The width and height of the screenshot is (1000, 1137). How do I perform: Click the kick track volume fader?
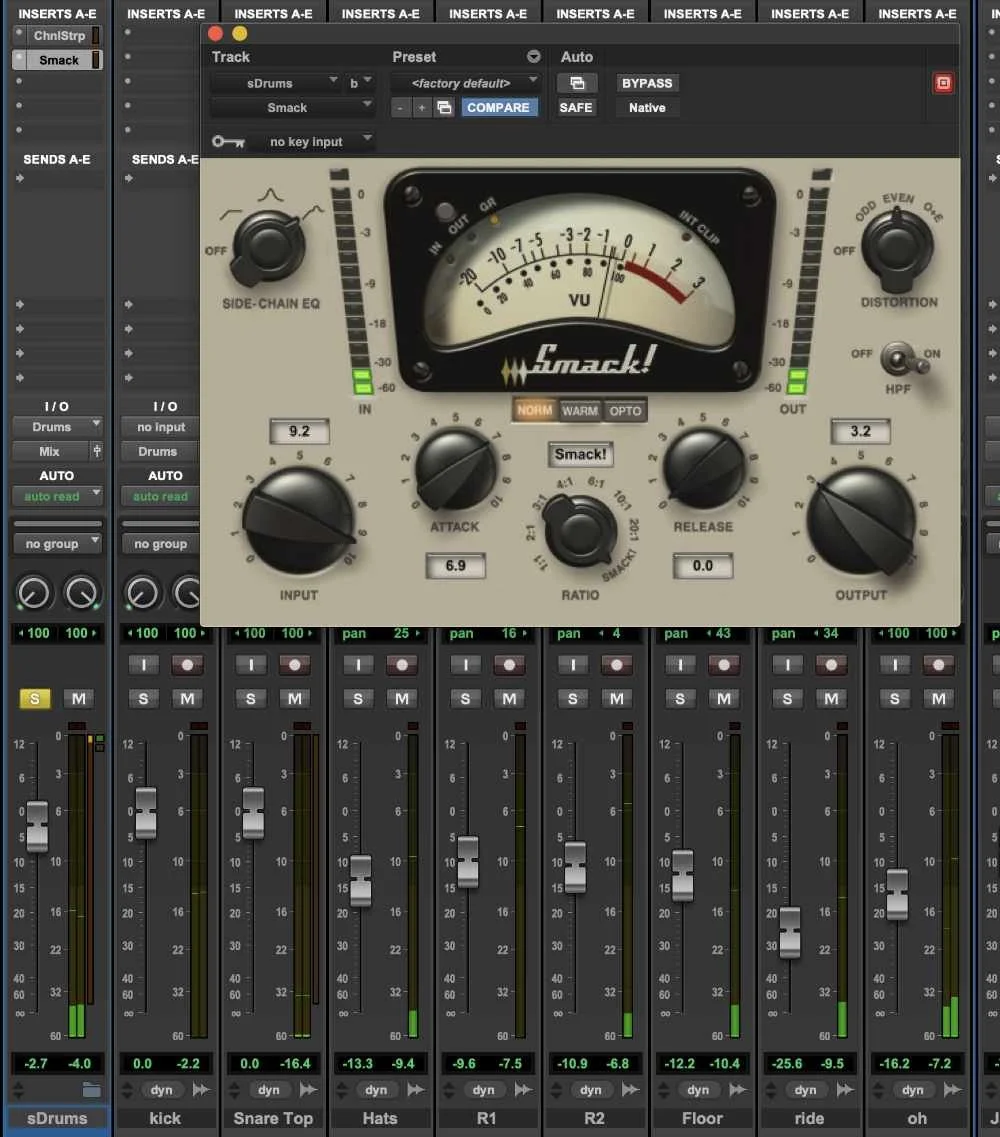click(x=146, y=814)
